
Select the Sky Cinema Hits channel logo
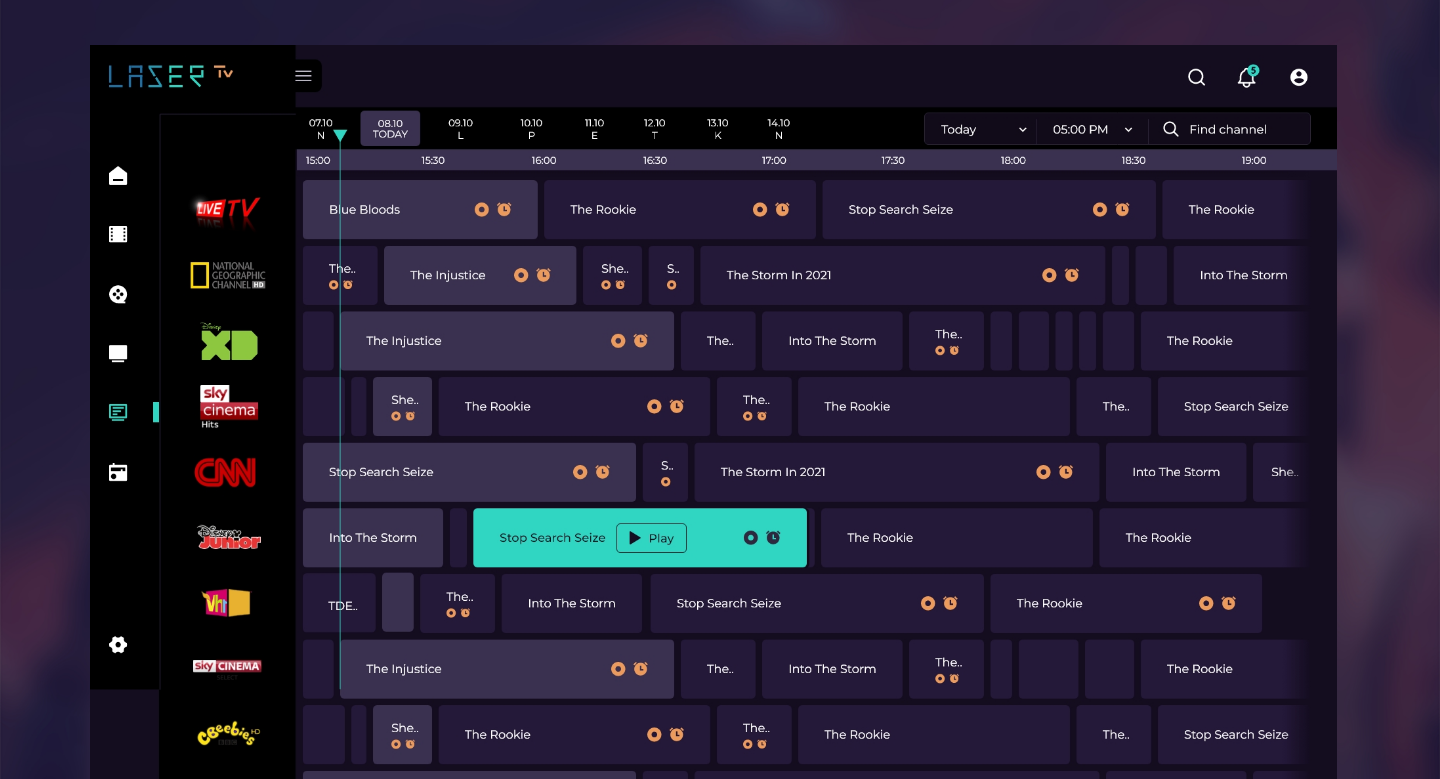pyautogui.click(x=229, y=406)
